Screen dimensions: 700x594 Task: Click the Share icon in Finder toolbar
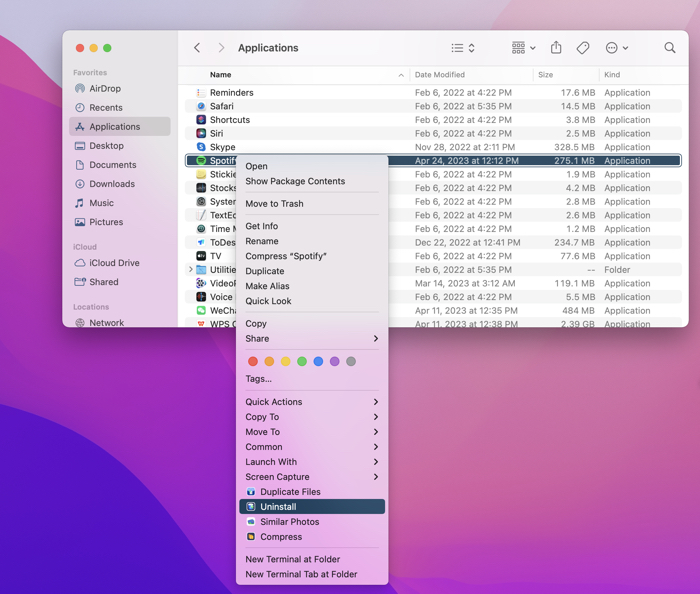click(x=556, y=48)
